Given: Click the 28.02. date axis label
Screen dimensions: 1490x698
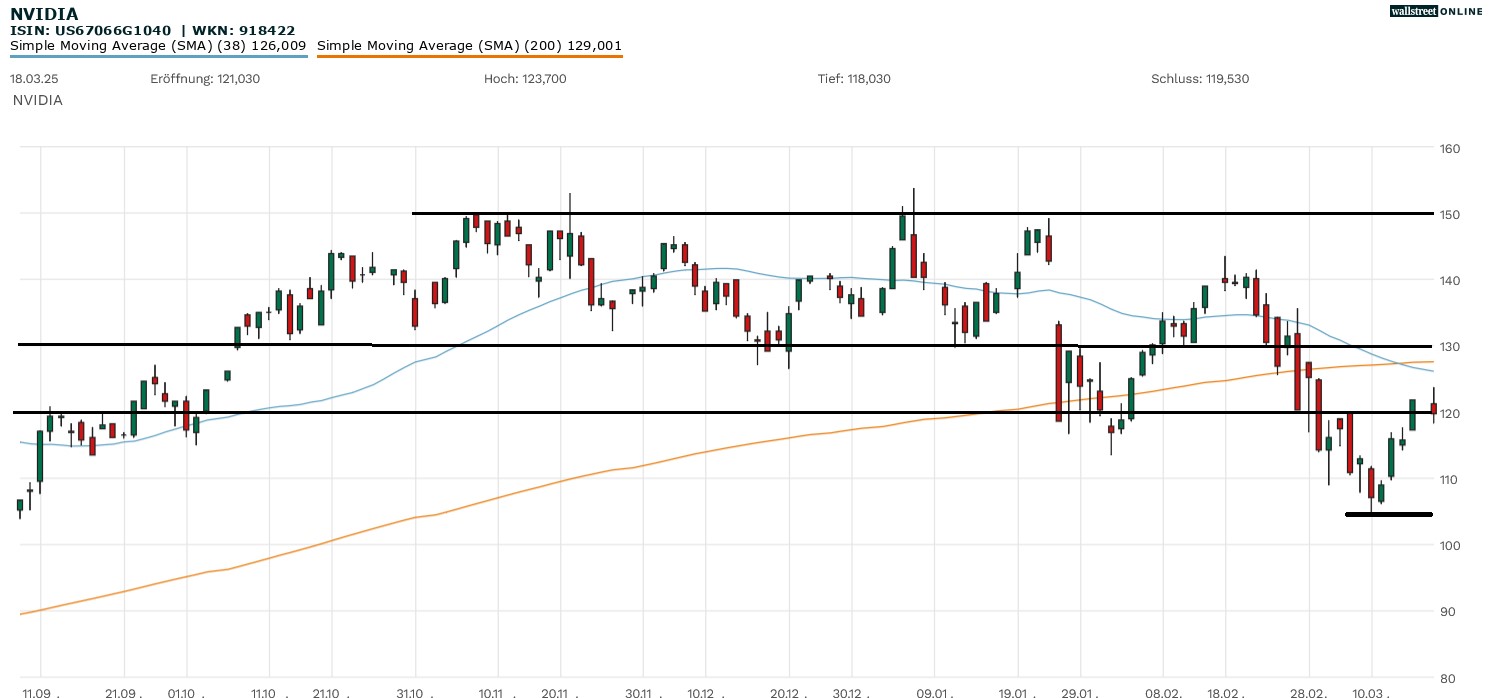Looking at the screenshot, I should click(1308, 692).
